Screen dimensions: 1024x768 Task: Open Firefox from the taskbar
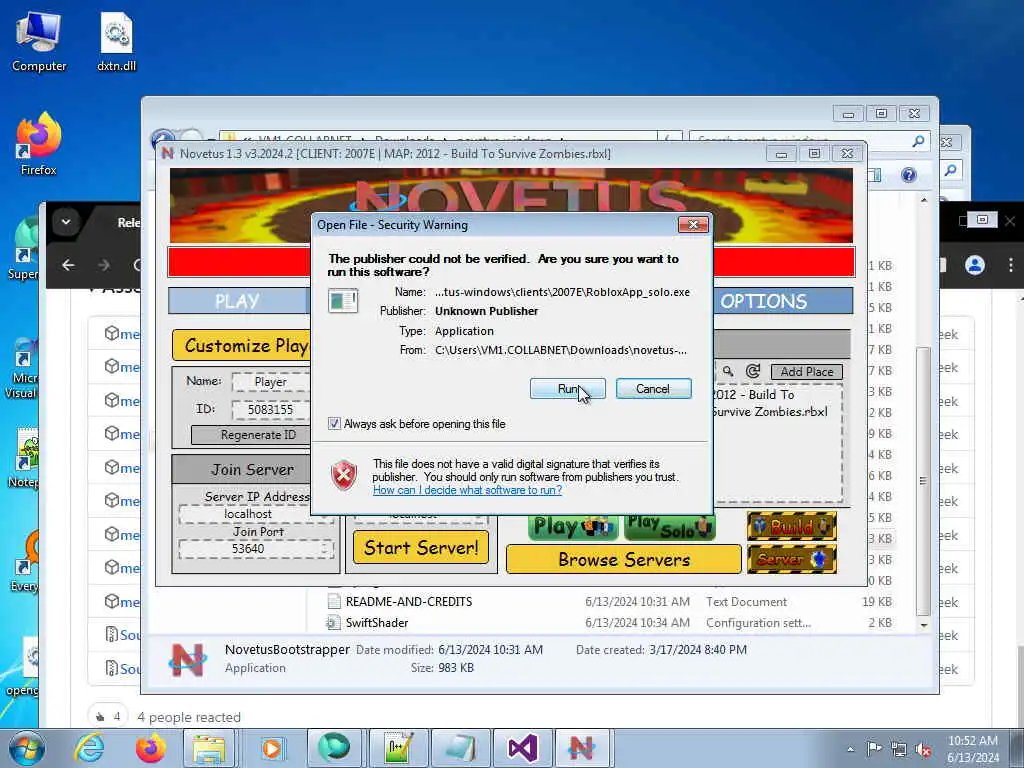click(150, 748)
